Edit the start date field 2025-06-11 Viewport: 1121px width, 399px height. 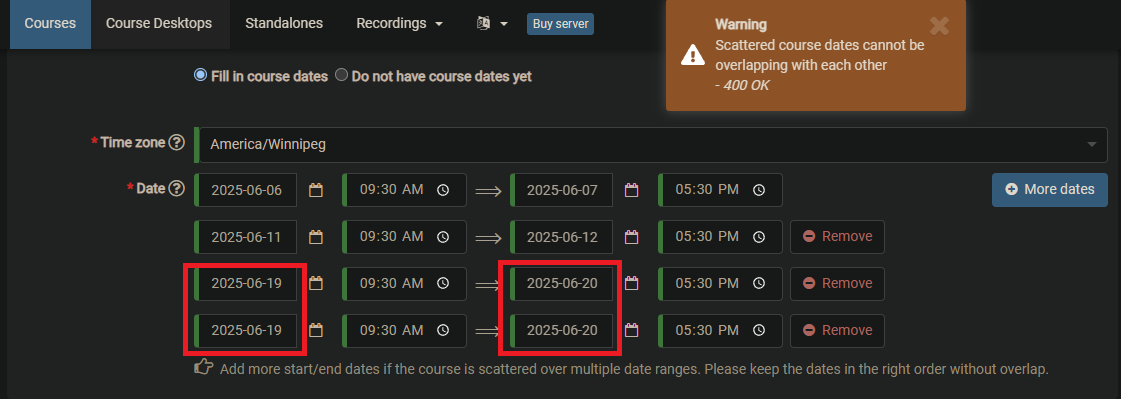click(247, 237)
